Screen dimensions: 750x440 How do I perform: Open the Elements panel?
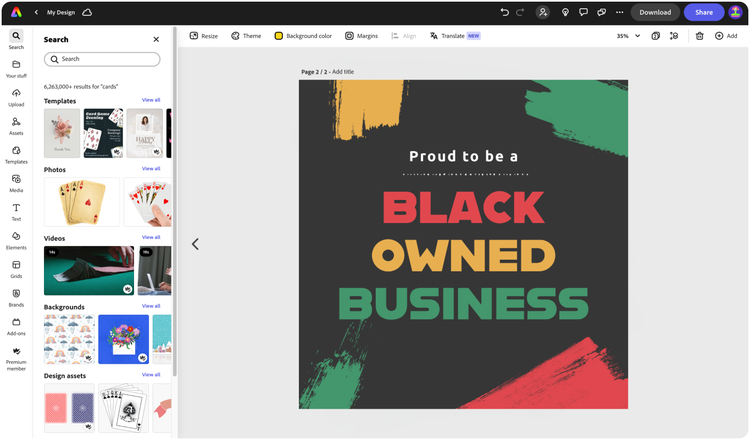coord(16,241)
